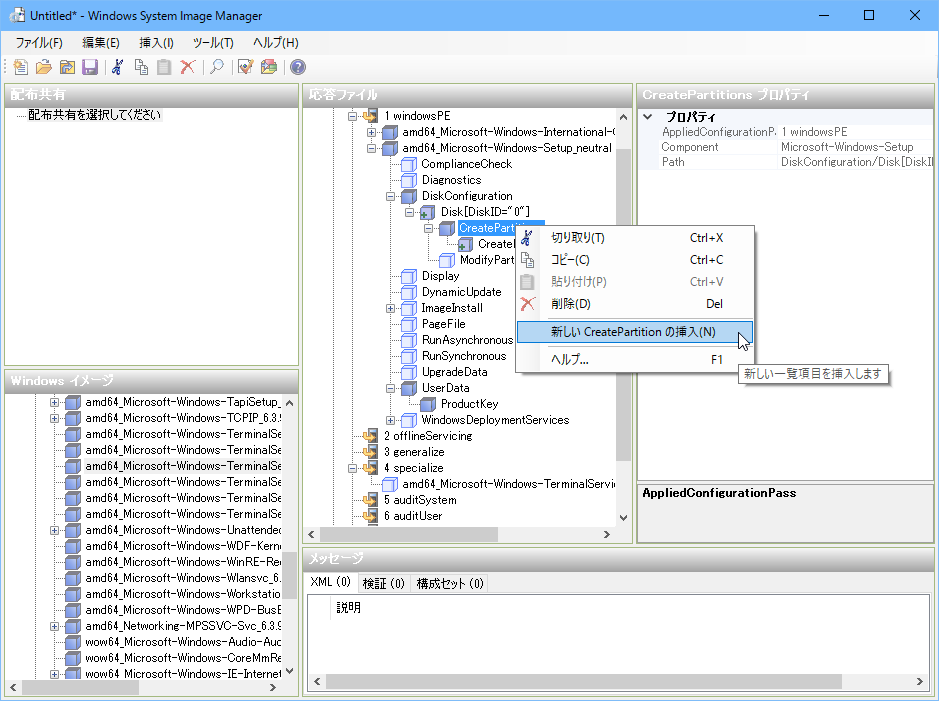This screenshot has height=701, width=939.
Task: Click the amd64_Microsoft-Windows-TapiSetup component icon
Action: pyautogui.click(x=73, y=402)
